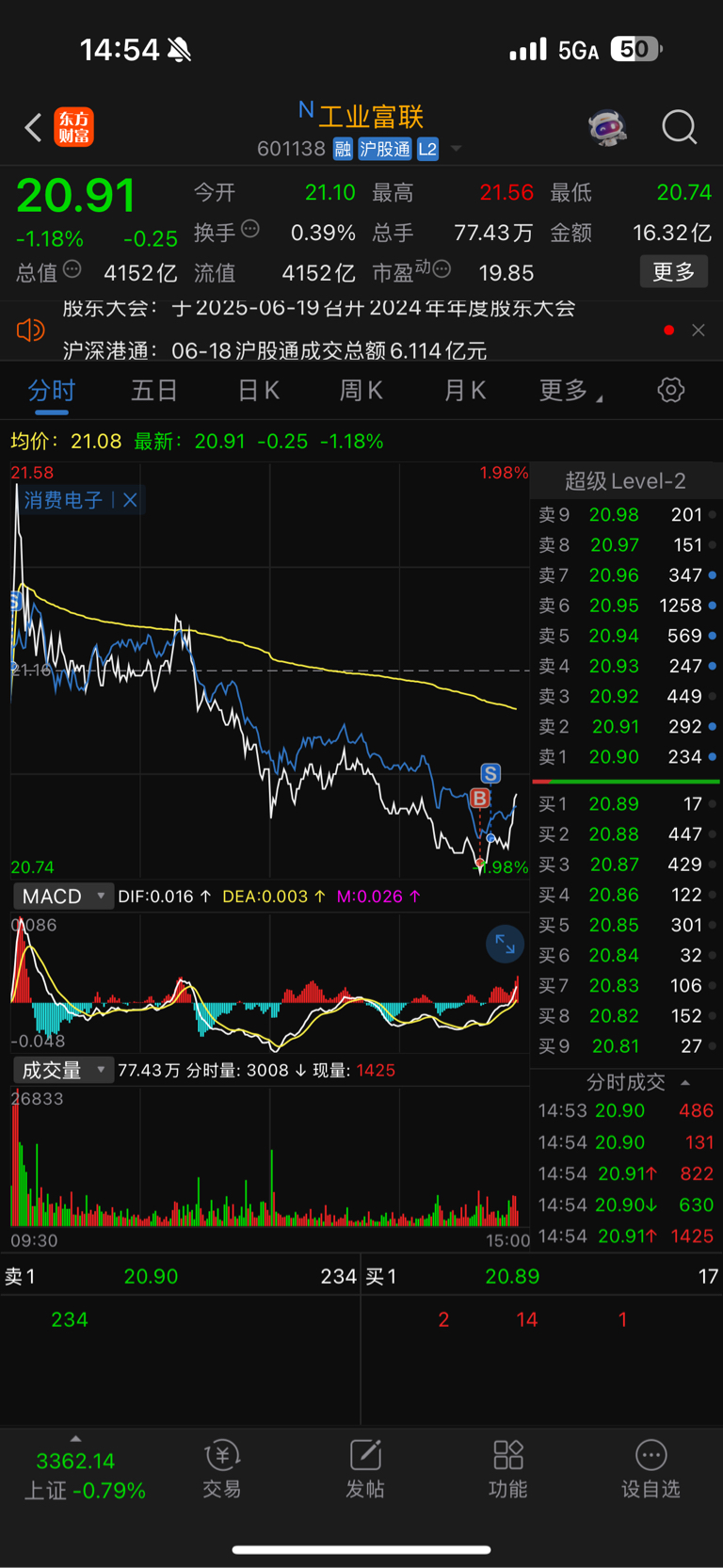Select 买5 row at 20.85
This screenshot has height=1568, width=723.
tap(626, 925)
